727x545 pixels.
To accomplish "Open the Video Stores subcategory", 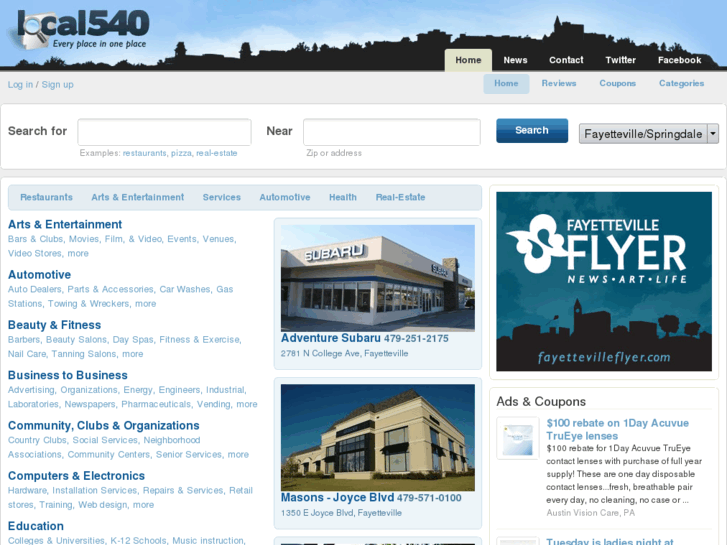I will click(34, 253).
